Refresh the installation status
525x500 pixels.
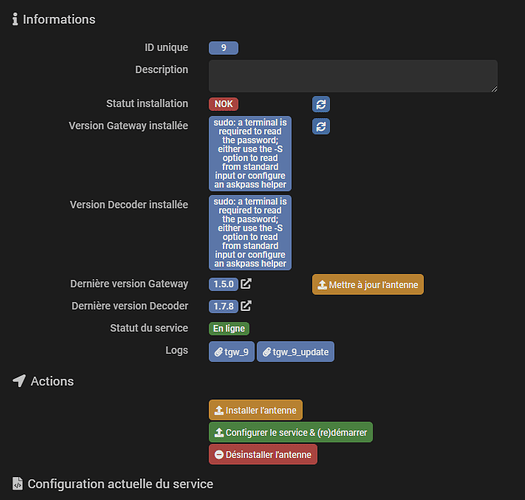321,104
